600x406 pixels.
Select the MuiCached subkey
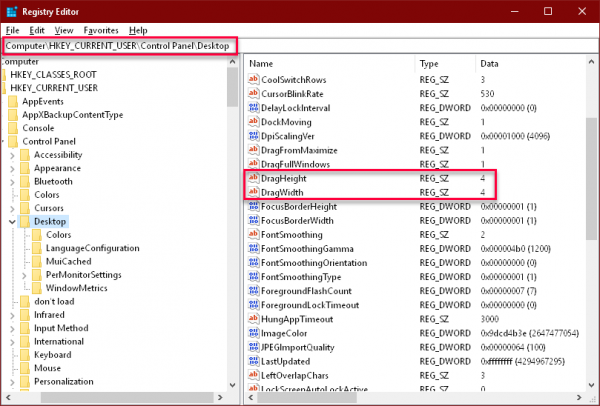68,262
